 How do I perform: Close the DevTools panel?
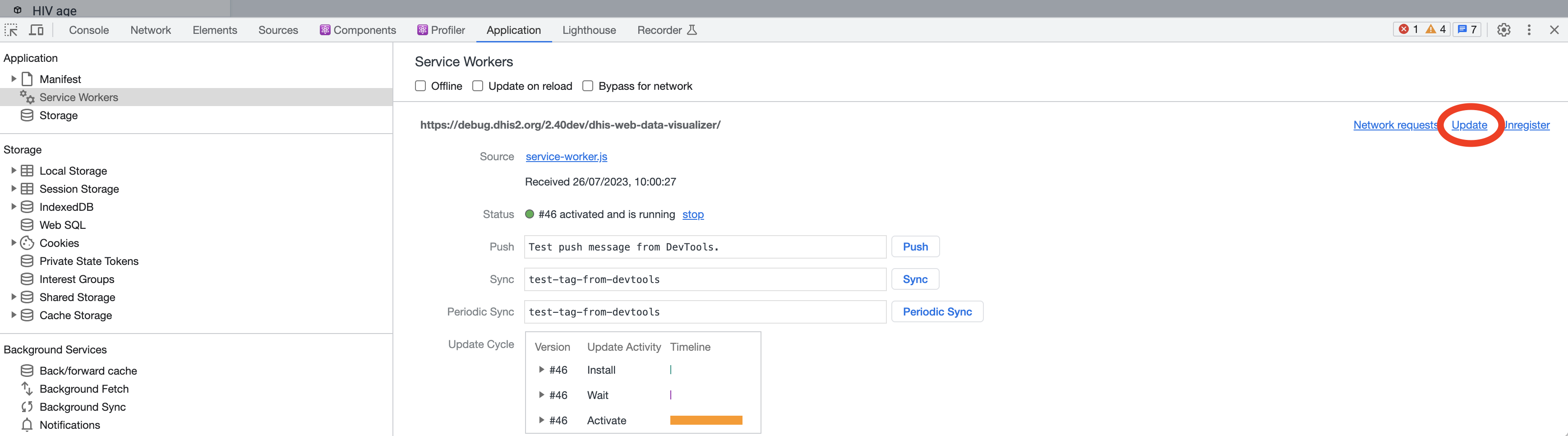[x=1554, y=29]
